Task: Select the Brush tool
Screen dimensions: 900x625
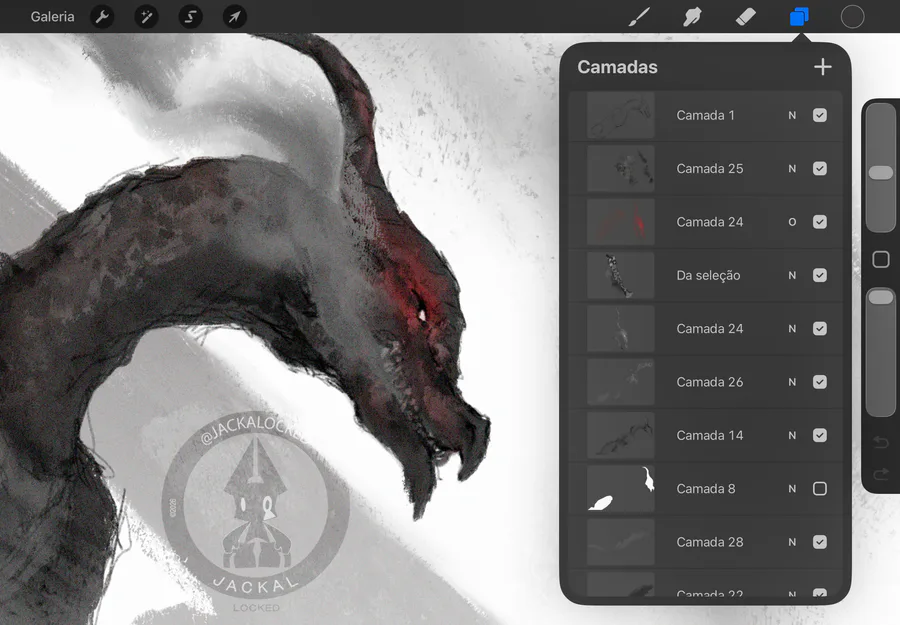Action: pos(639,17)
